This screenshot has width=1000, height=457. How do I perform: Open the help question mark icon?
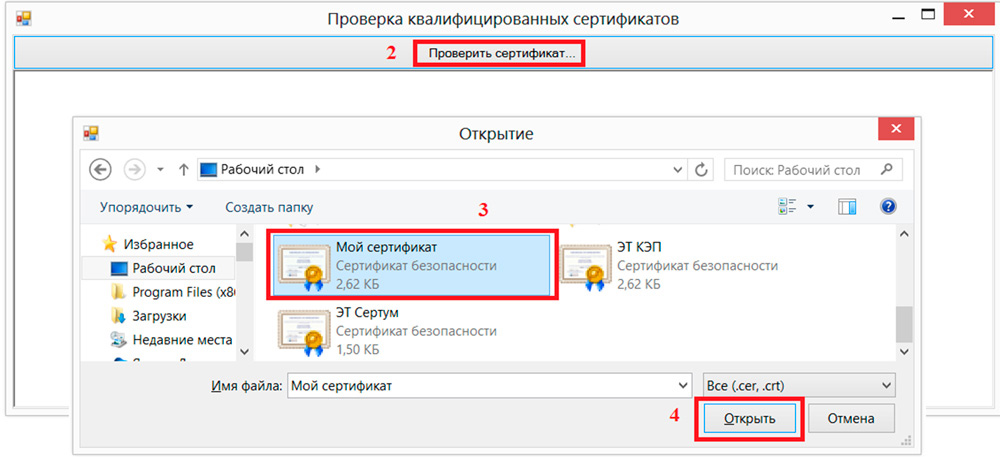888,207
